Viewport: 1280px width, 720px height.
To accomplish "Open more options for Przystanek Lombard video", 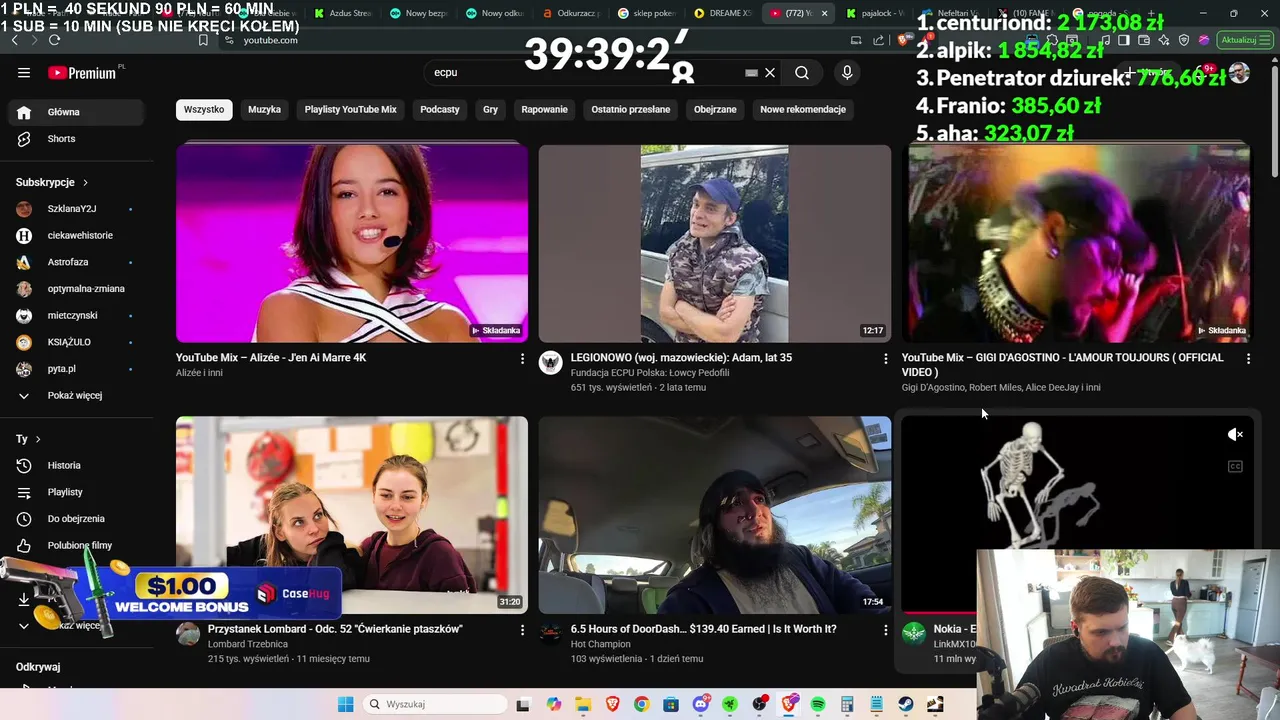I will pyautogui.click(x=522, y=630).
